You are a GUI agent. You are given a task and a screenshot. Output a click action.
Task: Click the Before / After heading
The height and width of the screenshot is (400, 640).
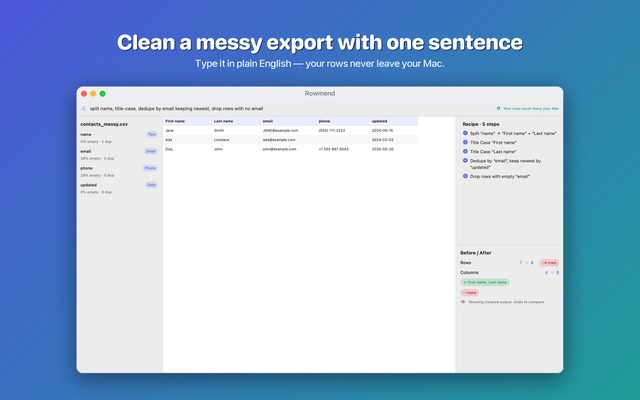[476, 253]
